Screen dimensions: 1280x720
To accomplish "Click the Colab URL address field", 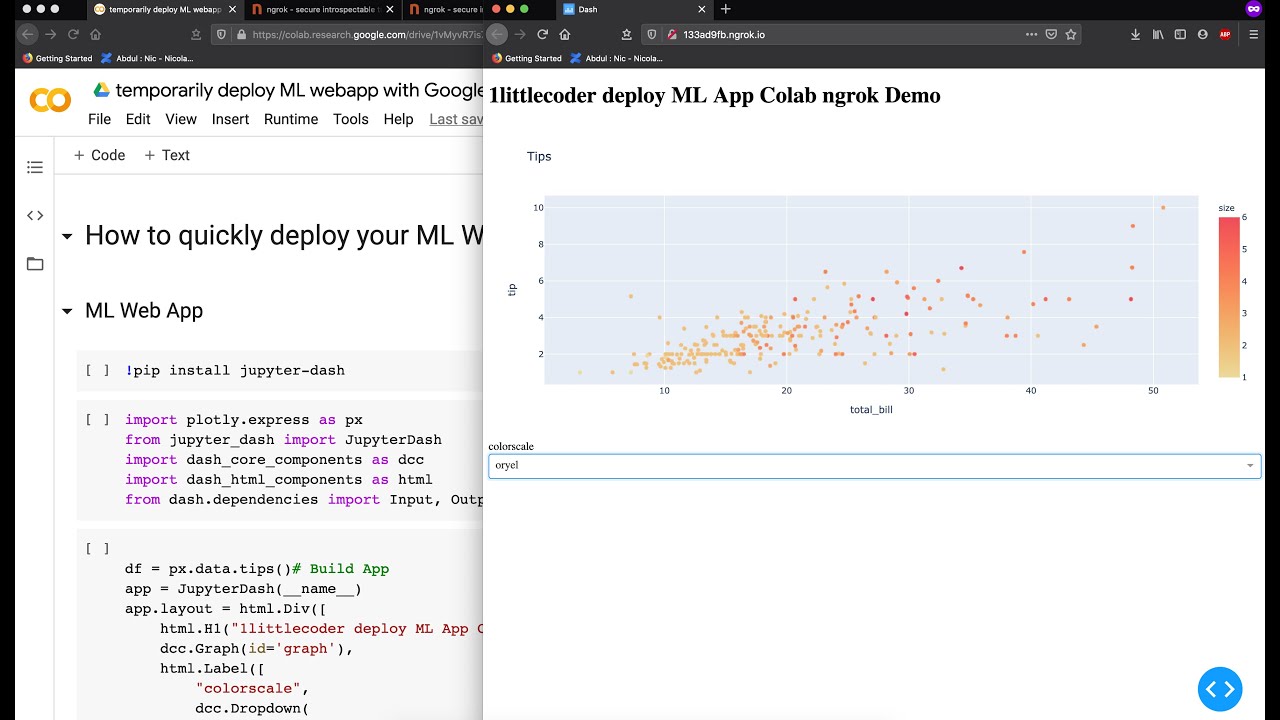I will click(366, 34).
